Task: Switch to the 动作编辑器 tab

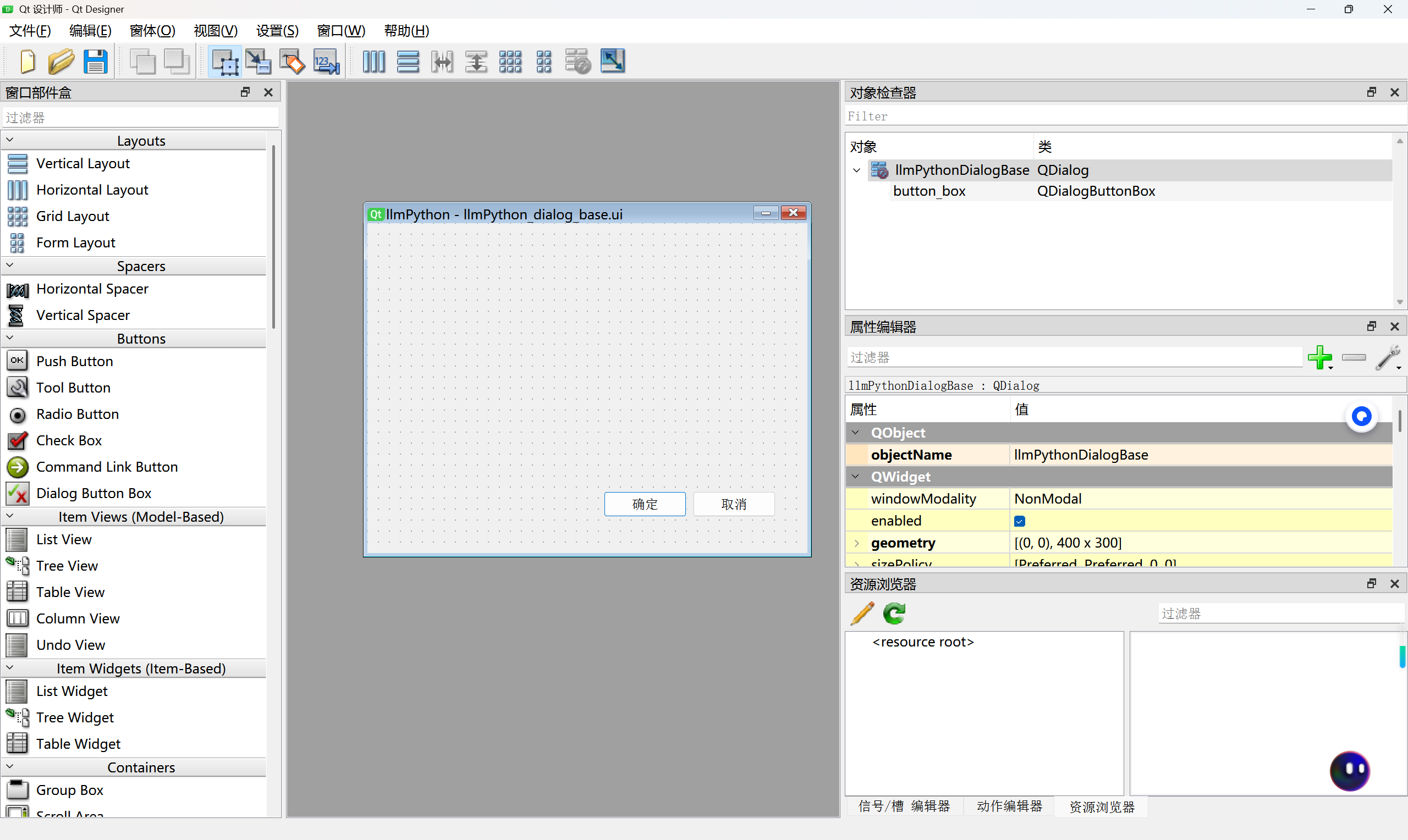Action: 1009,806
